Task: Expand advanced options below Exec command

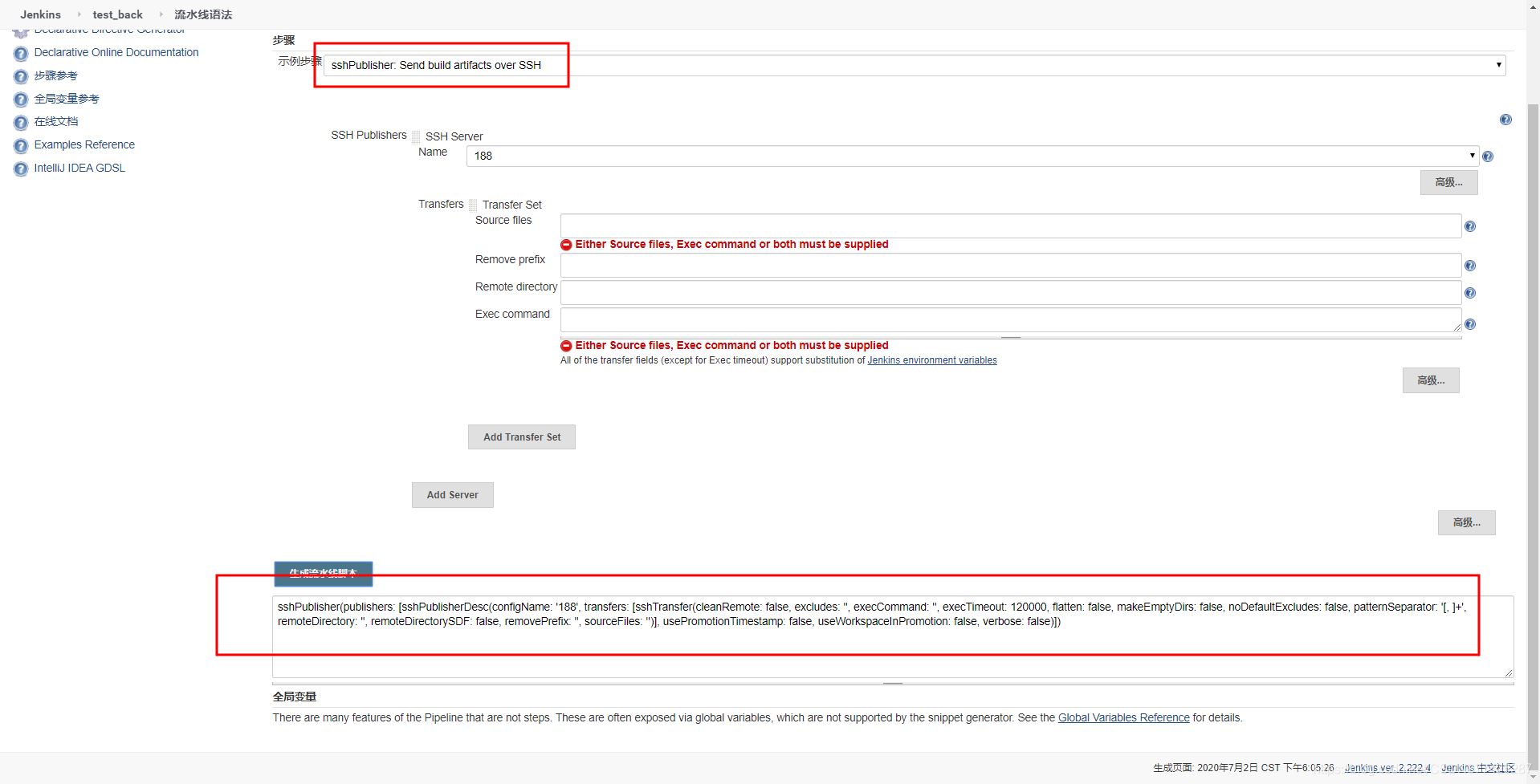Action: [x=1430, y=380]
